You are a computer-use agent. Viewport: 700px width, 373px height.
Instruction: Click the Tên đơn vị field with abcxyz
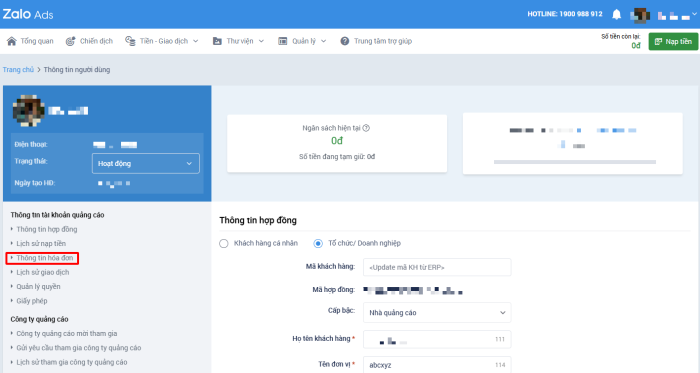[x=437, y=365]
